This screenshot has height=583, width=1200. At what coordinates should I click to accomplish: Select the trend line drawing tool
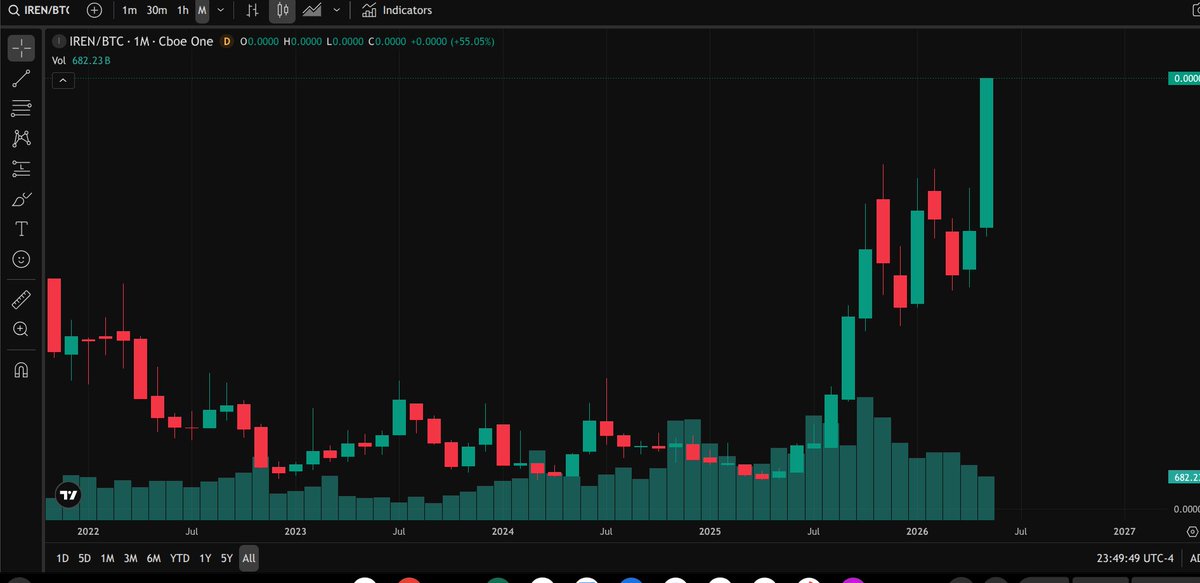(21, 79)
